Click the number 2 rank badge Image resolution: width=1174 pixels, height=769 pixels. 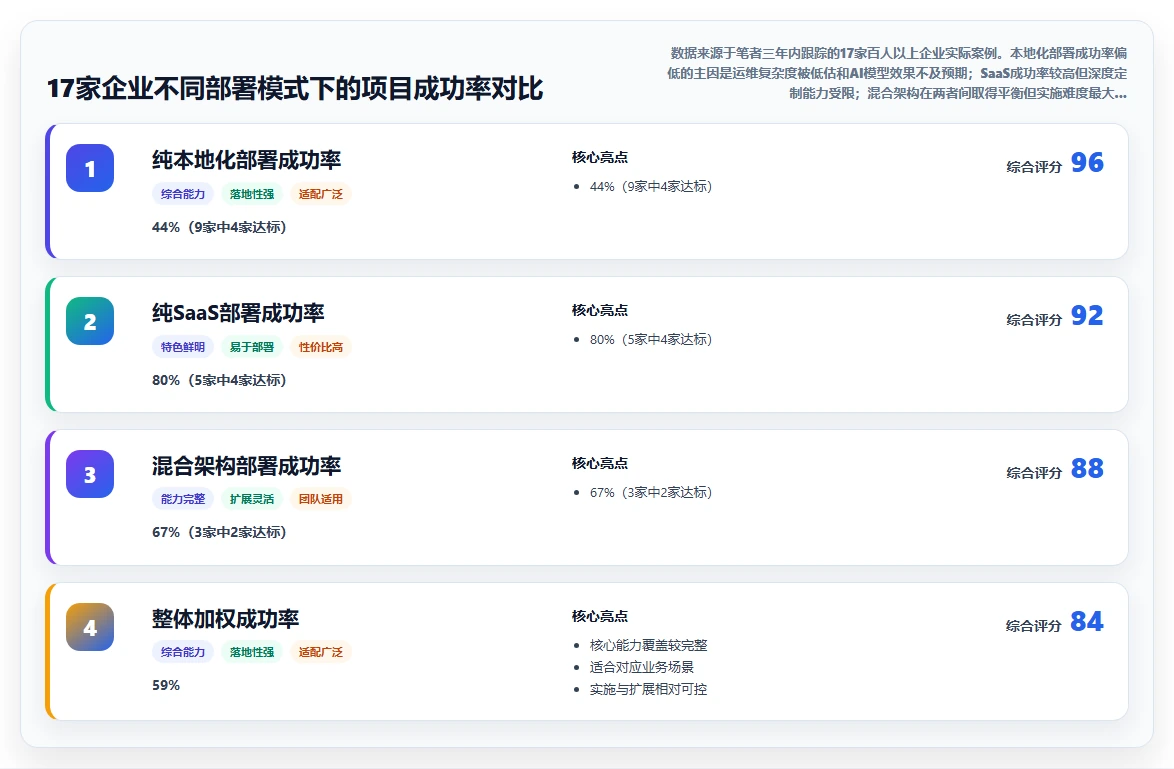(x=90, y=321)
